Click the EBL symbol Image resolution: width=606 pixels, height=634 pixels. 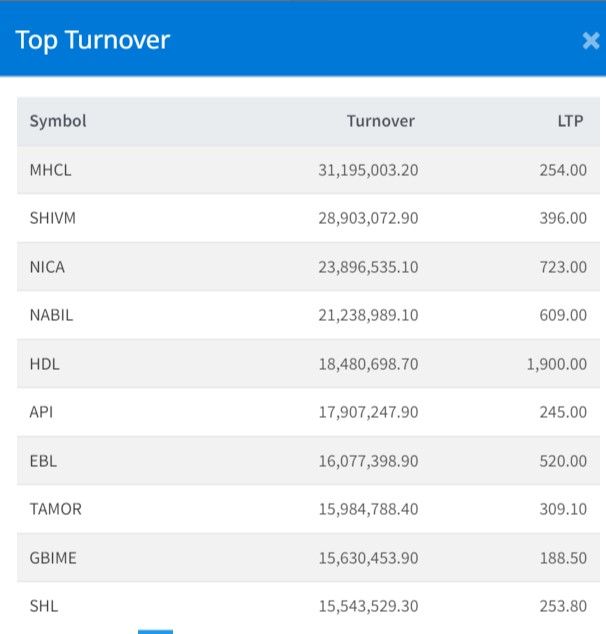43,461
